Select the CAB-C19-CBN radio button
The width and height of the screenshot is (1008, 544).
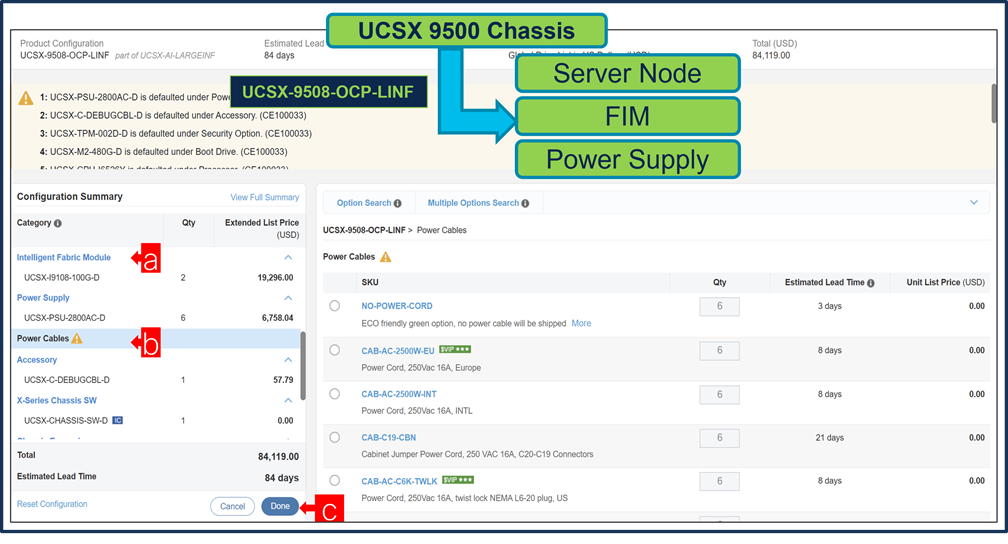pyautogui.click(x=334, y=437)
